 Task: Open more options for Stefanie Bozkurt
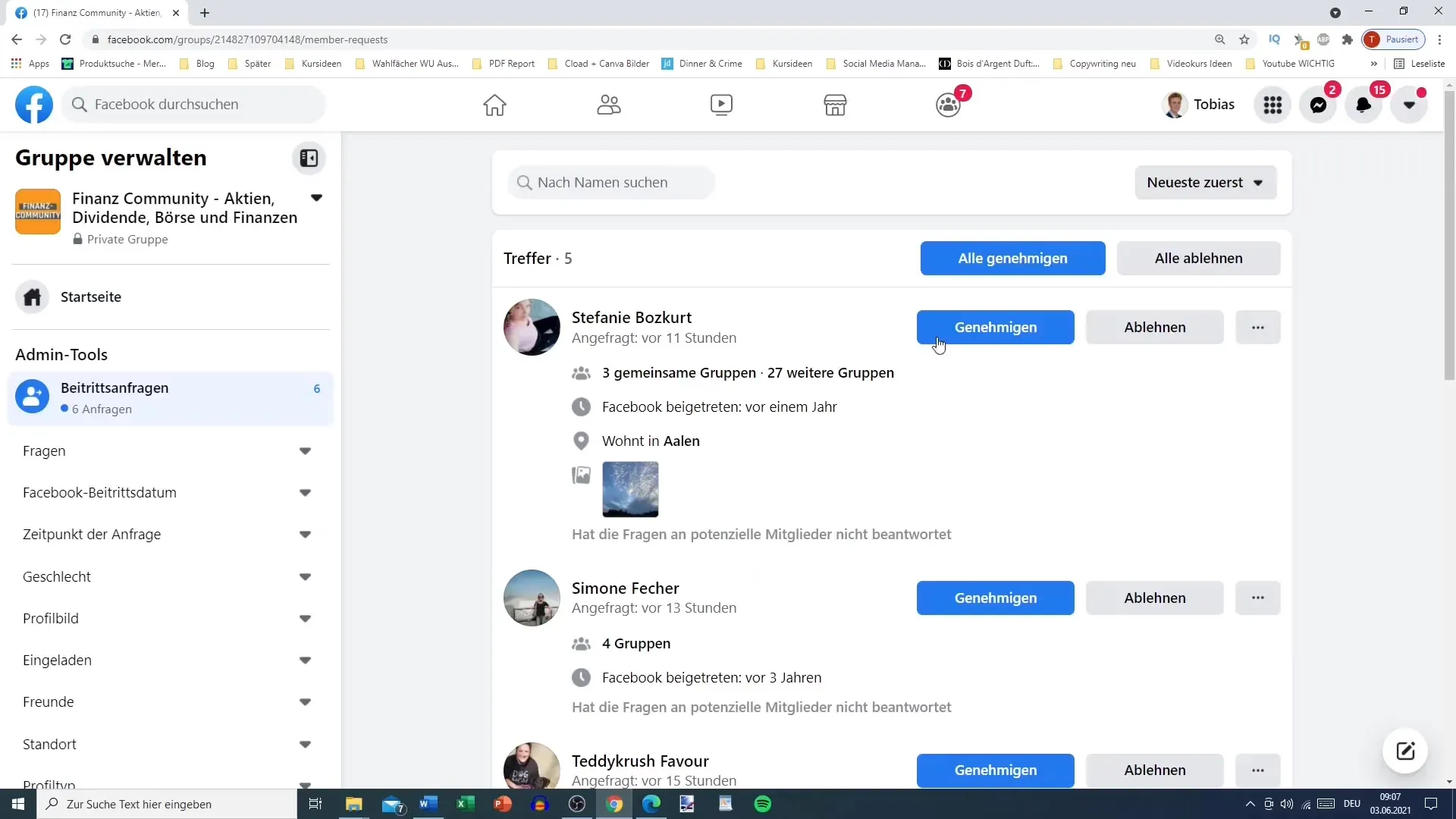click(x=1257, y=328)
